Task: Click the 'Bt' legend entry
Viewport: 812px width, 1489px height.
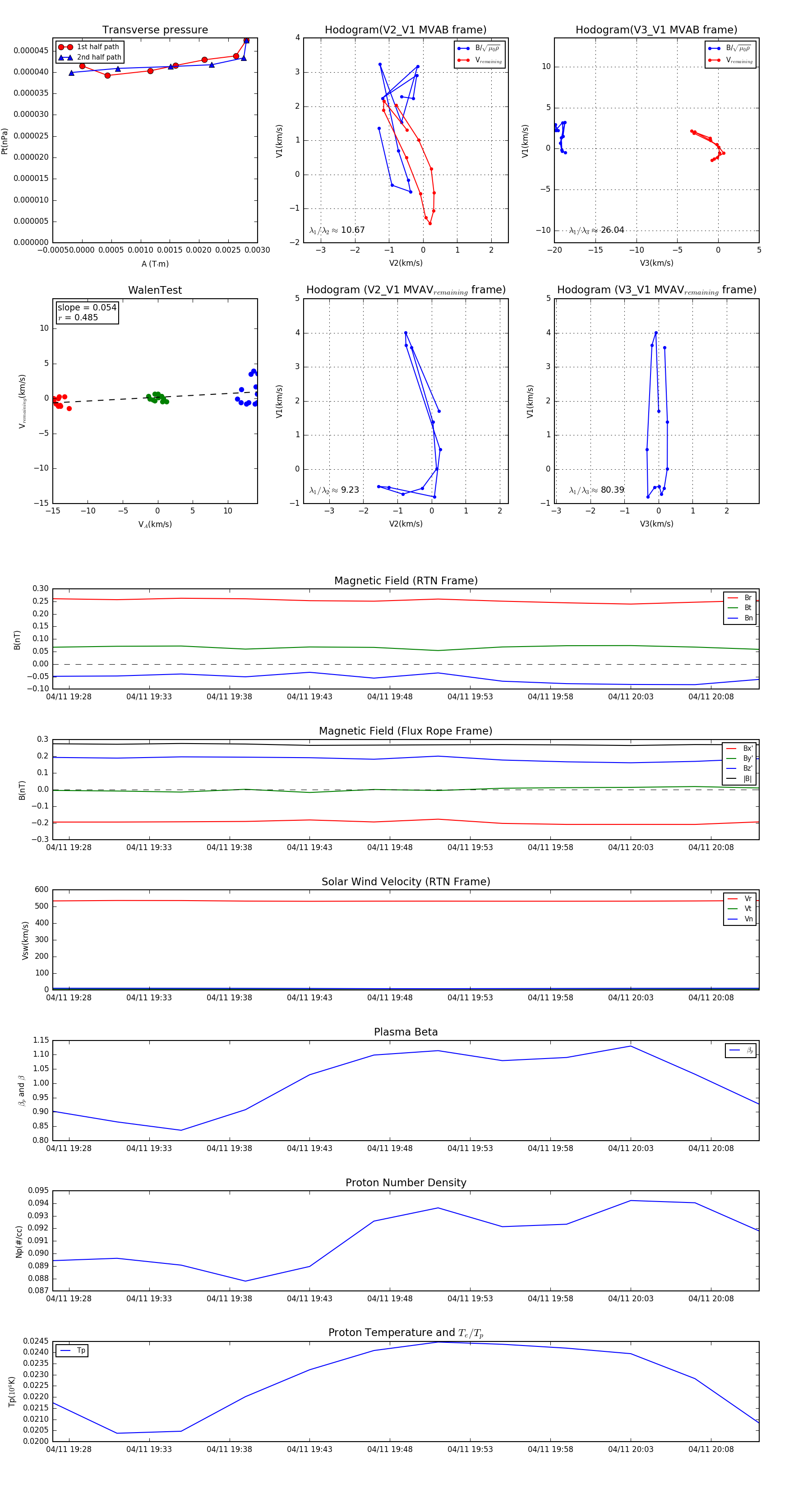Action: tap(740, 607)
